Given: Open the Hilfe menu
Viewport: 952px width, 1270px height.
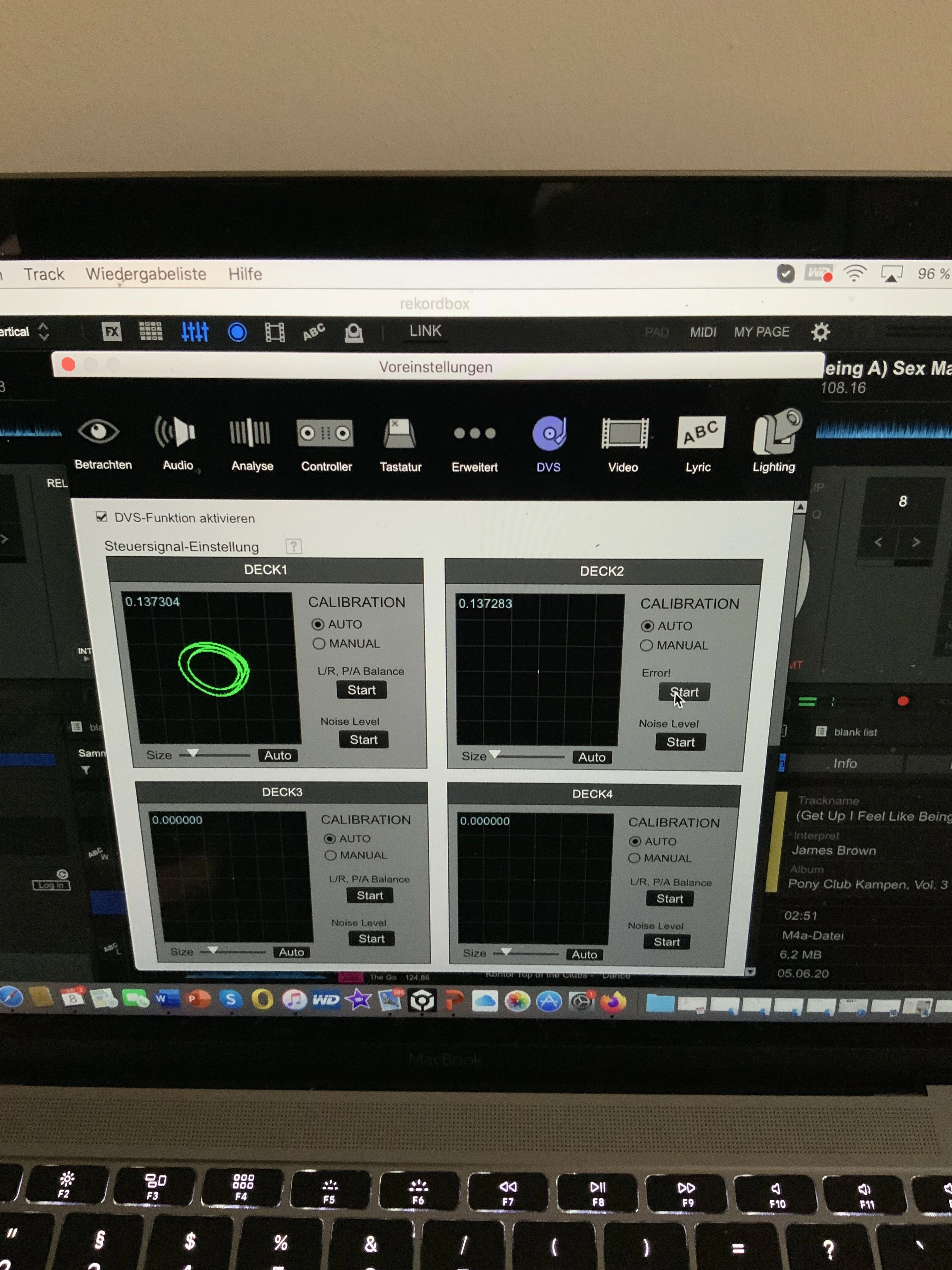Looking at the screenshot, I should coord(245,274).
